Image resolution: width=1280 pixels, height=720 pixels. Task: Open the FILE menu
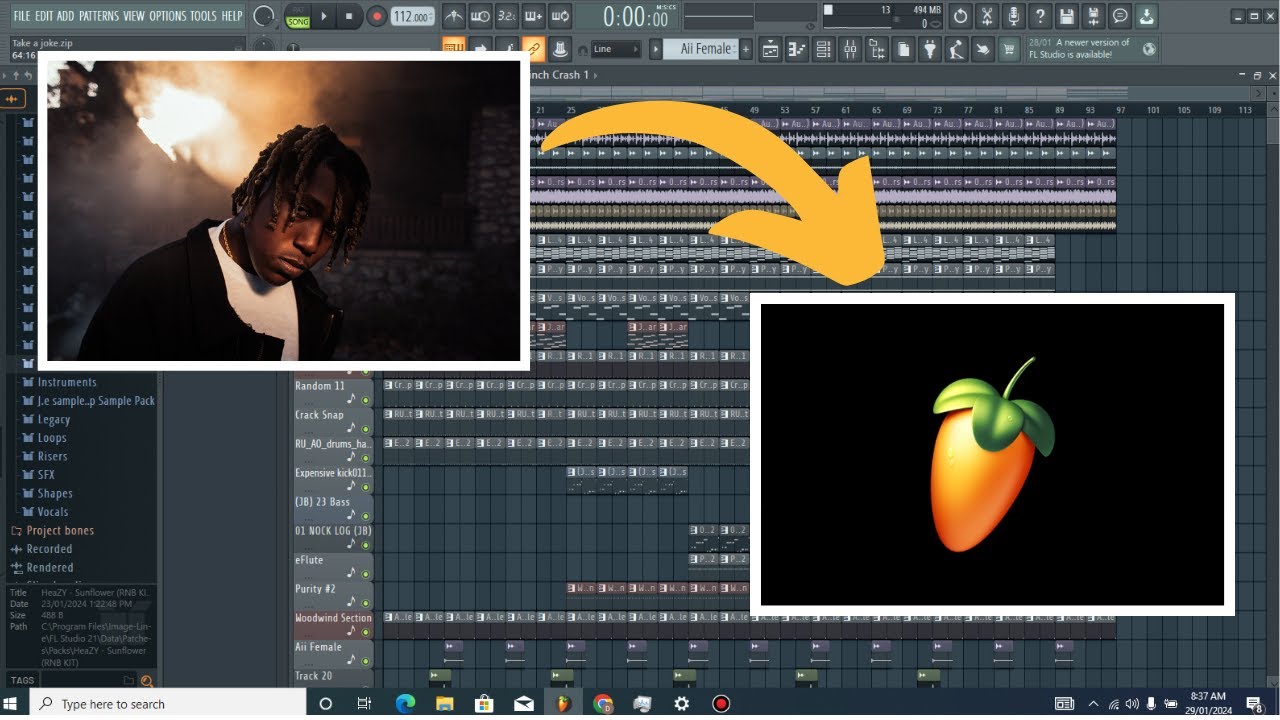coord(21,16)
